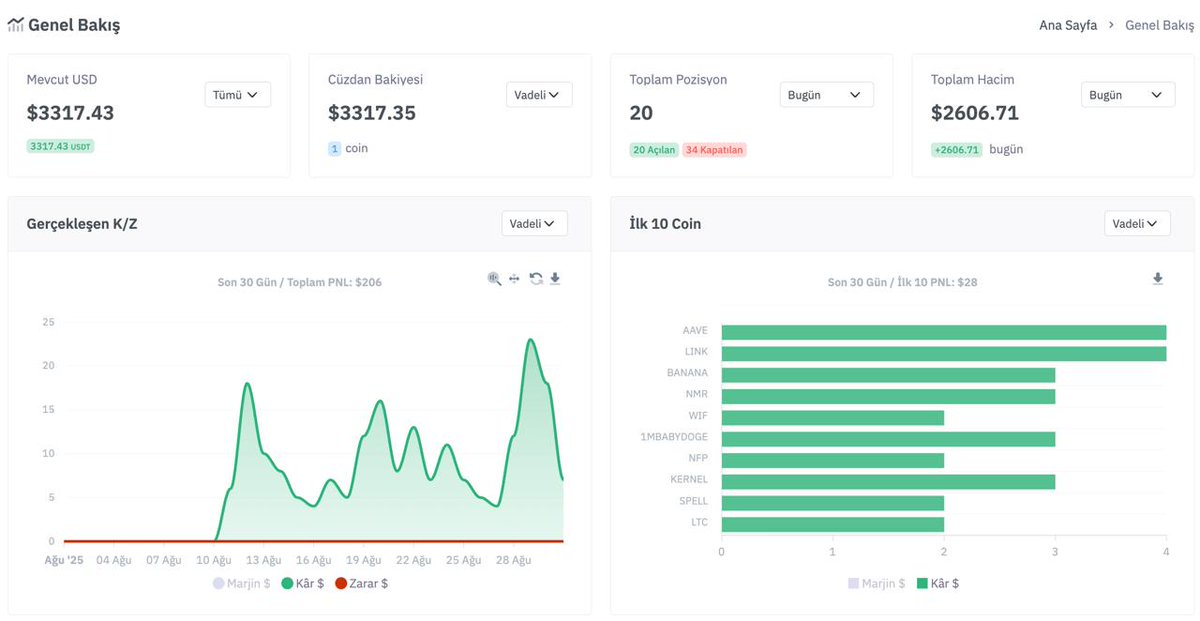The image size is (1200, 621).
Task: Click the $3317.43 Mevcut USD value
Action: click(x=70, y=113)
